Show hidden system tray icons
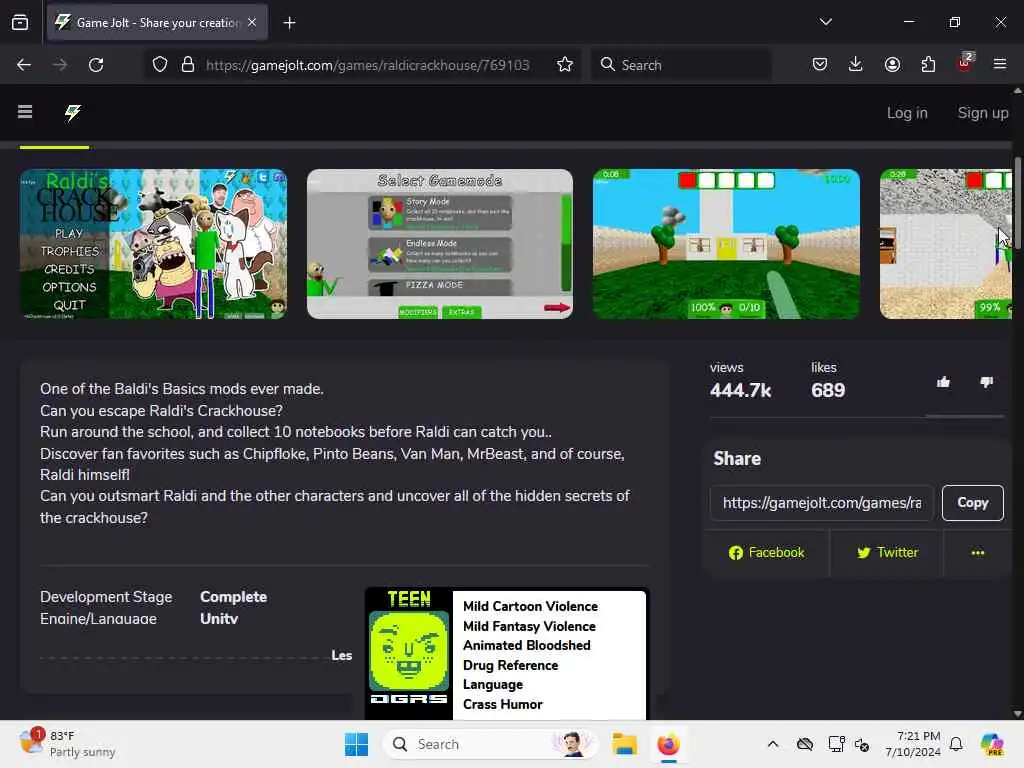The height and width of the screenshot is (768, 1024). click(x=773, y=744)
